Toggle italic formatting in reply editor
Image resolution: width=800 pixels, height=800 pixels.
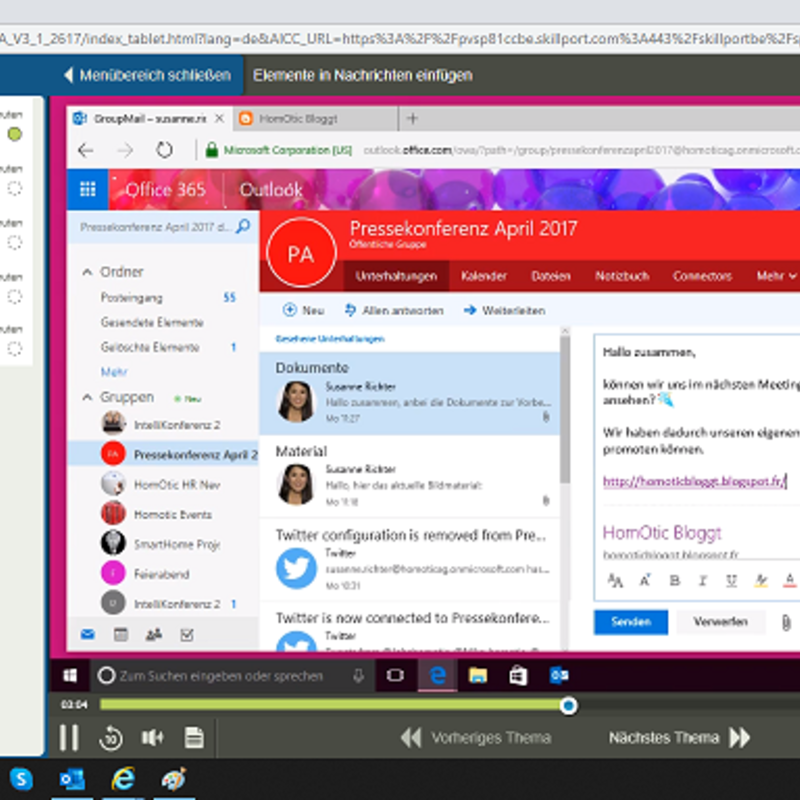[x=703, y=580]
